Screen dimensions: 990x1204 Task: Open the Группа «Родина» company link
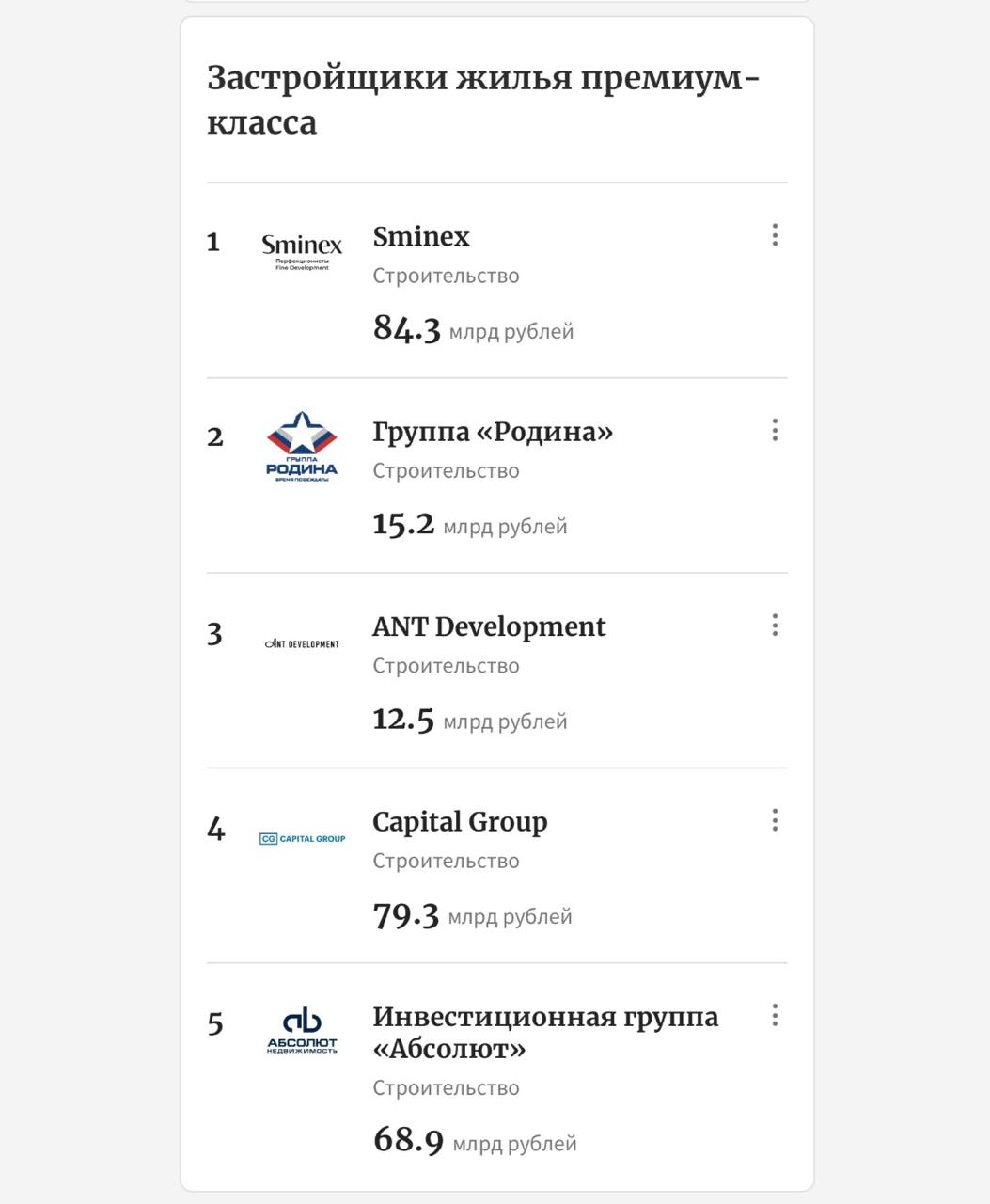coord(493,432)
